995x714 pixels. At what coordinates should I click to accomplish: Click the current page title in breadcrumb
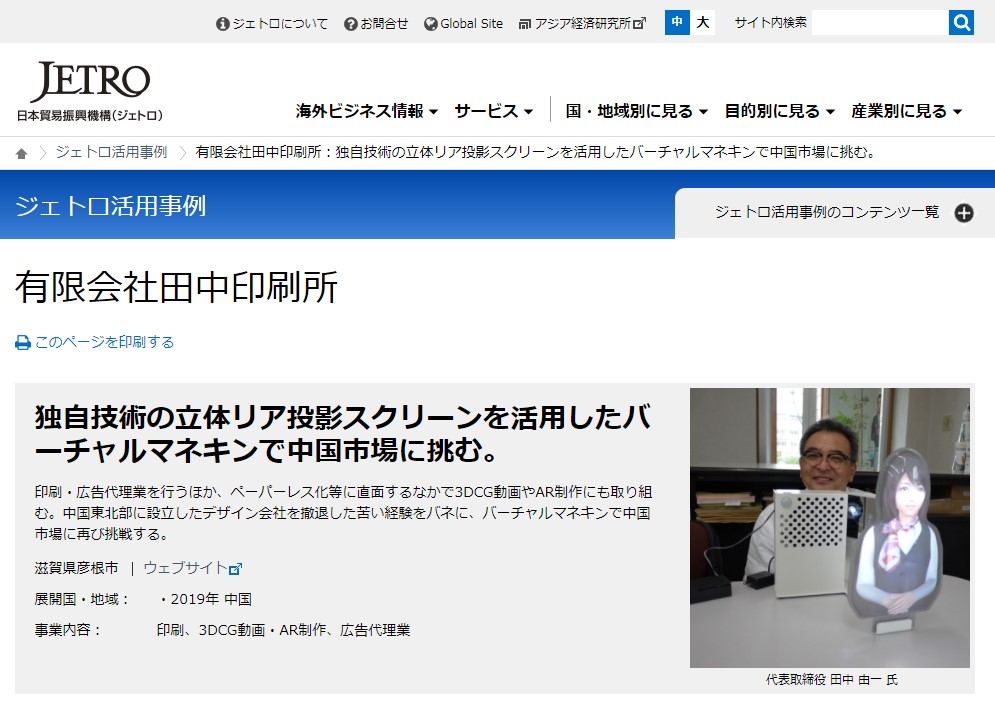[x=537, y=152]
